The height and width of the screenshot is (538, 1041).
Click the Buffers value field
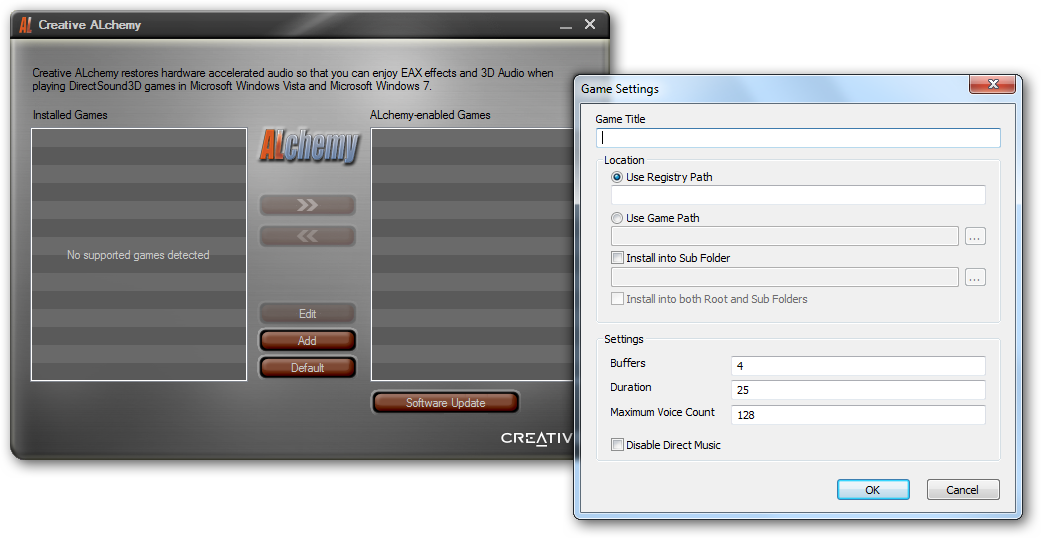(x=858, y=366)
